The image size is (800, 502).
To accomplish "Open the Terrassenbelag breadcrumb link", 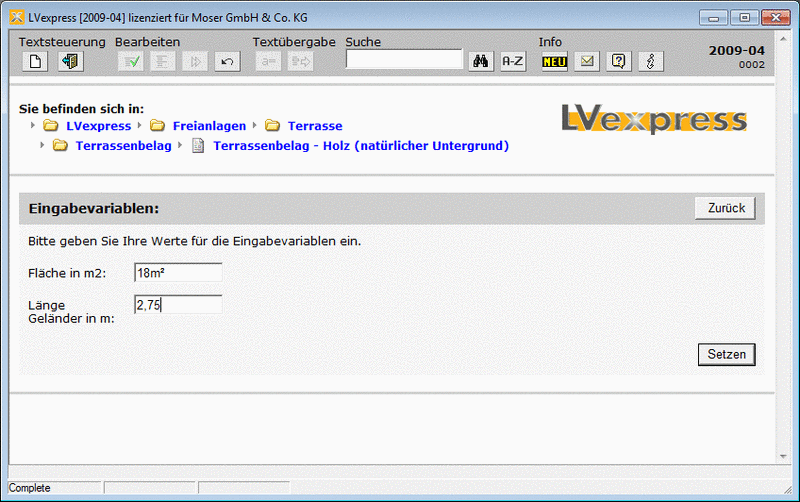I will 123,146.
